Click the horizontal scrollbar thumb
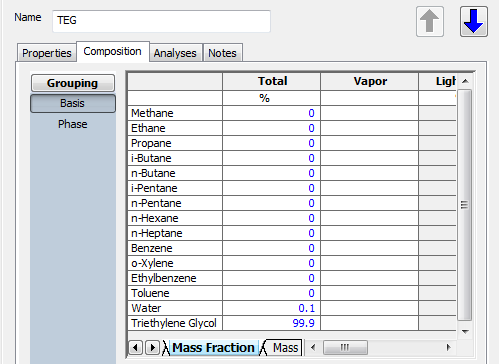The image size is (499, 364). pos(345,348)
